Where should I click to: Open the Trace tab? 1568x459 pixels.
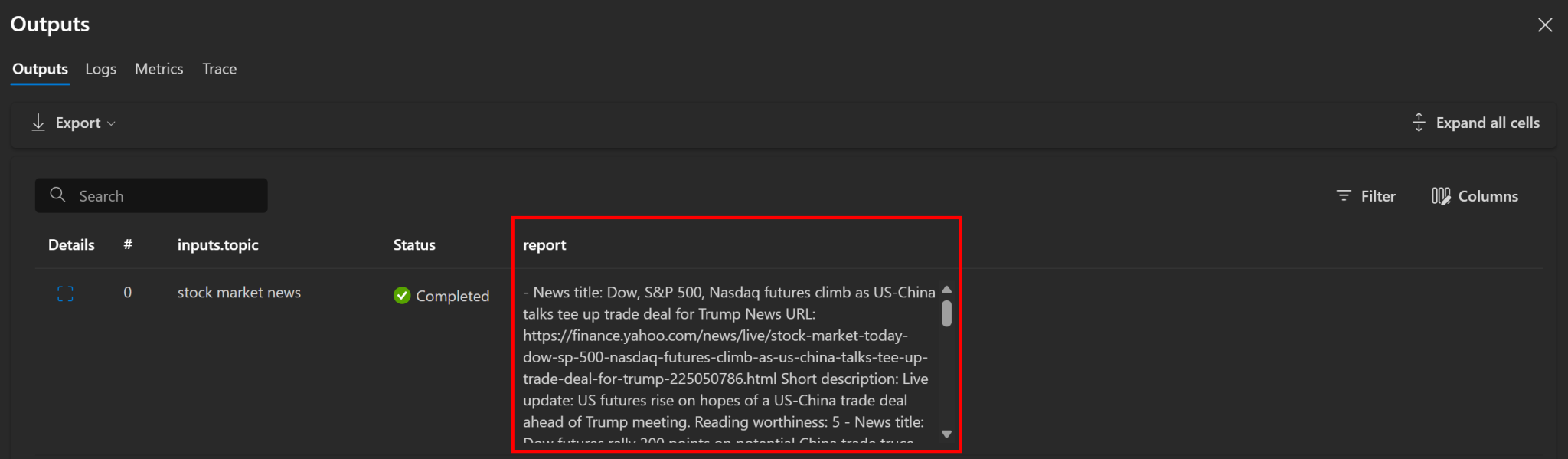point(220,69)
